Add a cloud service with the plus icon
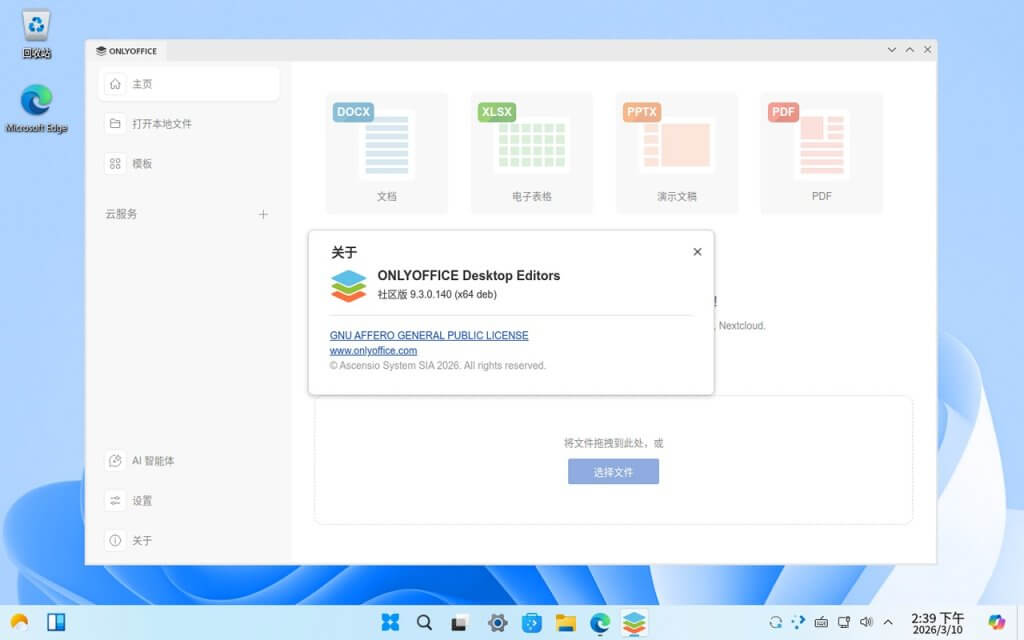Screen dimensions: 1024x640 pyautogui.click(x=263, y=214)
